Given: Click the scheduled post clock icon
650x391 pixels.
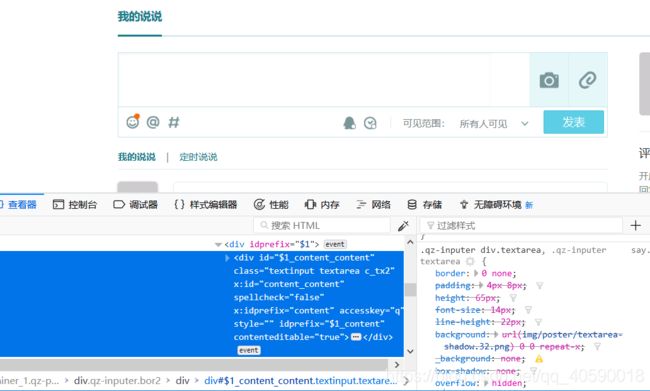Looking at the screenshot, I should point(370,123).
